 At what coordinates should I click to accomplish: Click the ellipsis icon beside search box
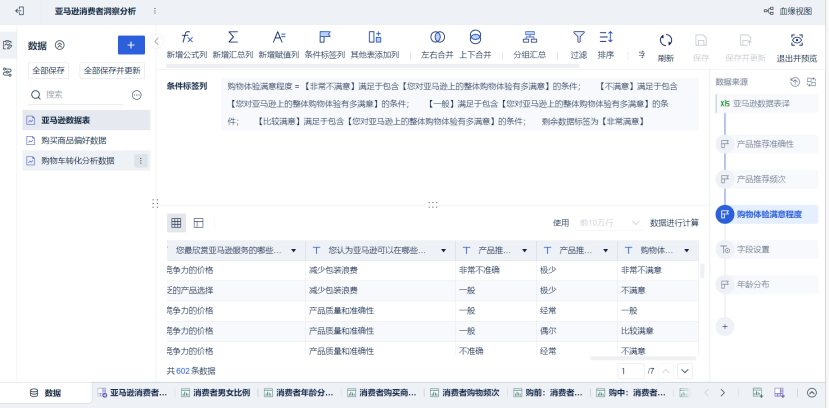click(x=136, y=95)
